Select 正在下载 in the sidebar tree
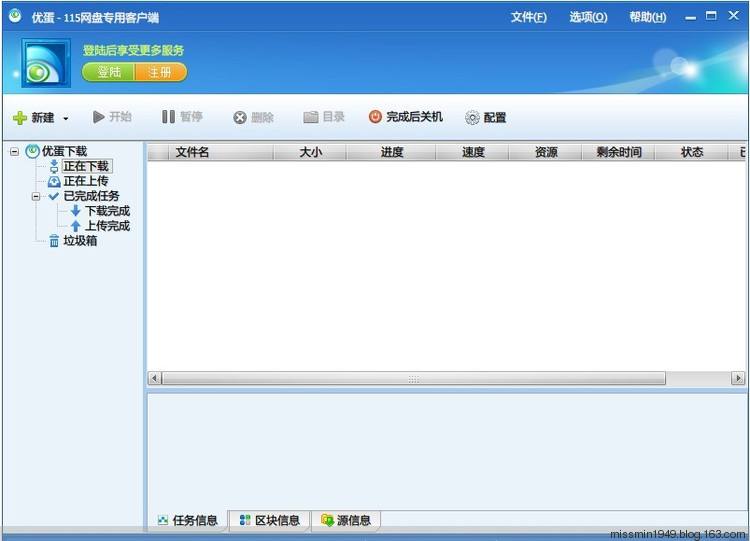 tap(87, 166)
